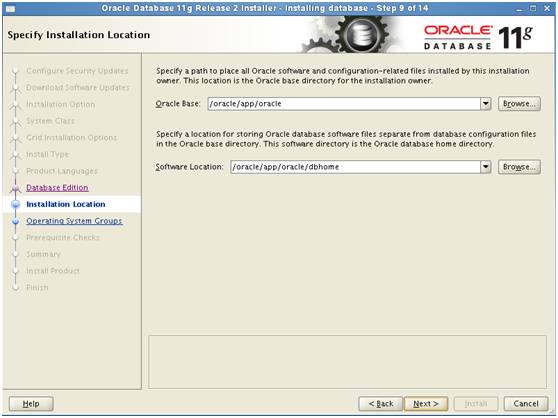
Task: Cancel the installer with Cancel button
Action: point(526,404)
